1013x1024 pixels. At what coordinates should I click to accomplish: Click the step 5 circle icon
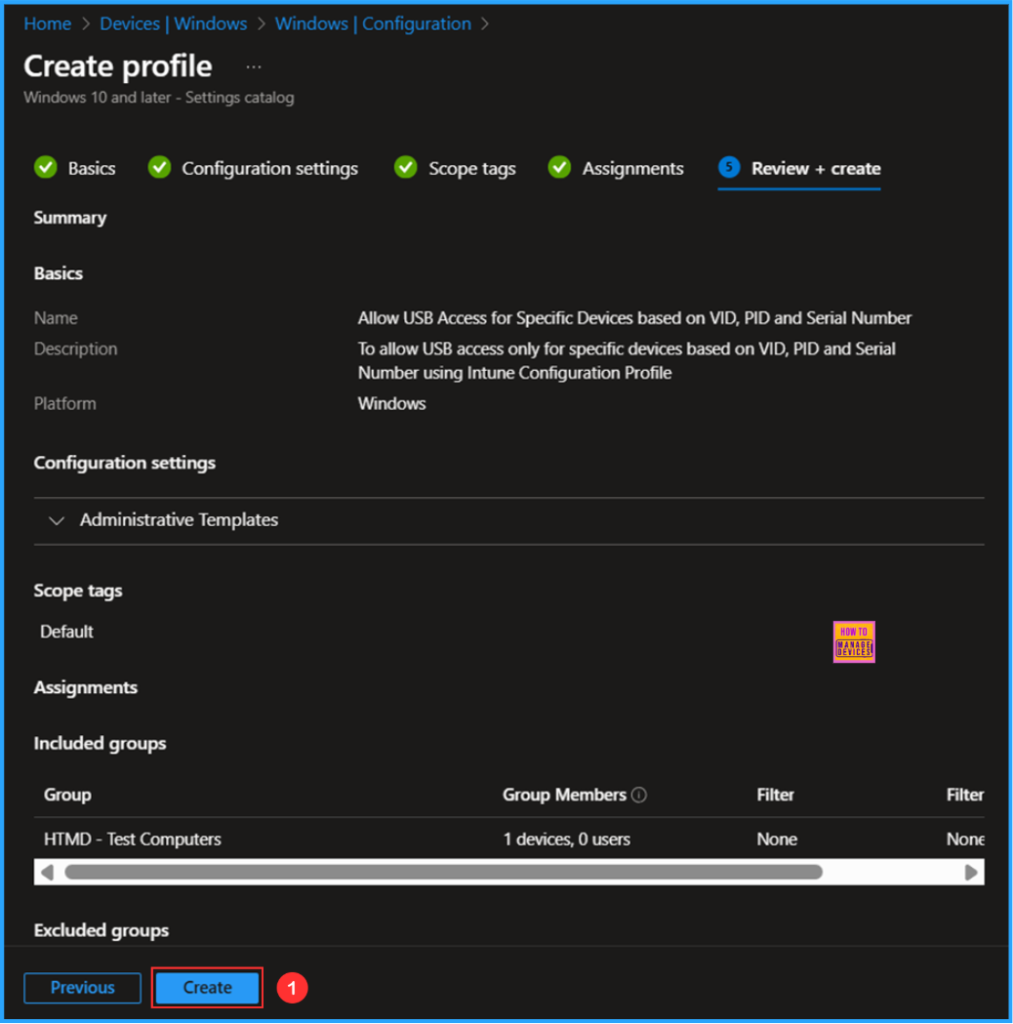click(729, 167)
